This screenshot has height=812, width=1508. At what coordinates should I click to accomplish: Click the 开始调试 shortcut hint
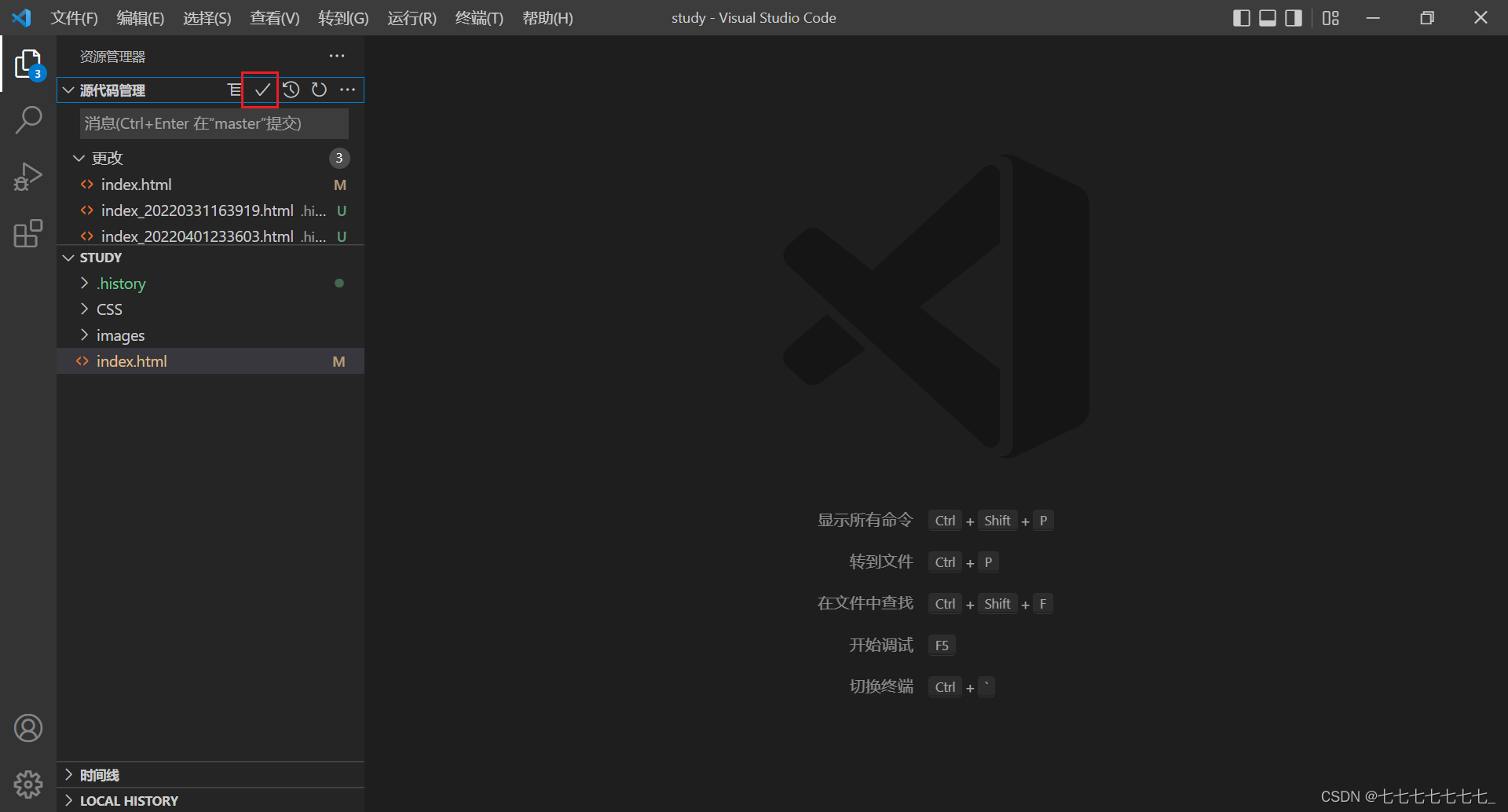pyautogui.click(x=880, y=645)
